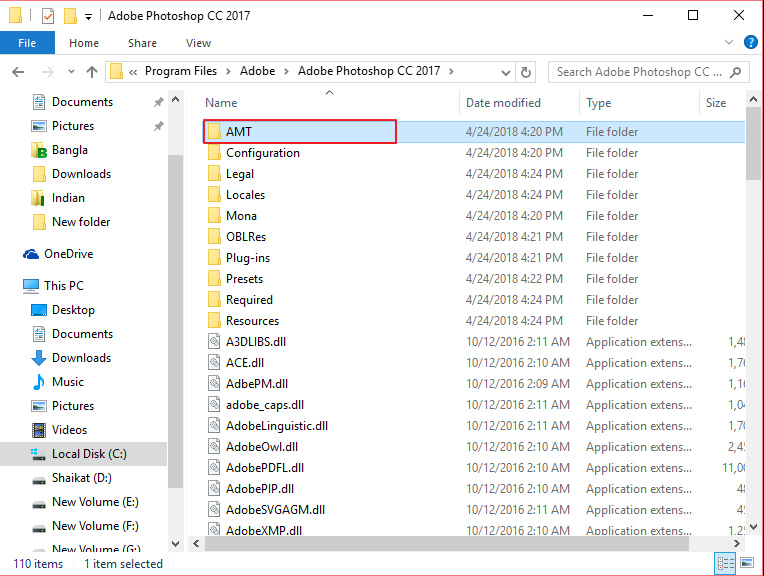Click the Properties quick access icon
764x576 pixels.
point(48,16)
